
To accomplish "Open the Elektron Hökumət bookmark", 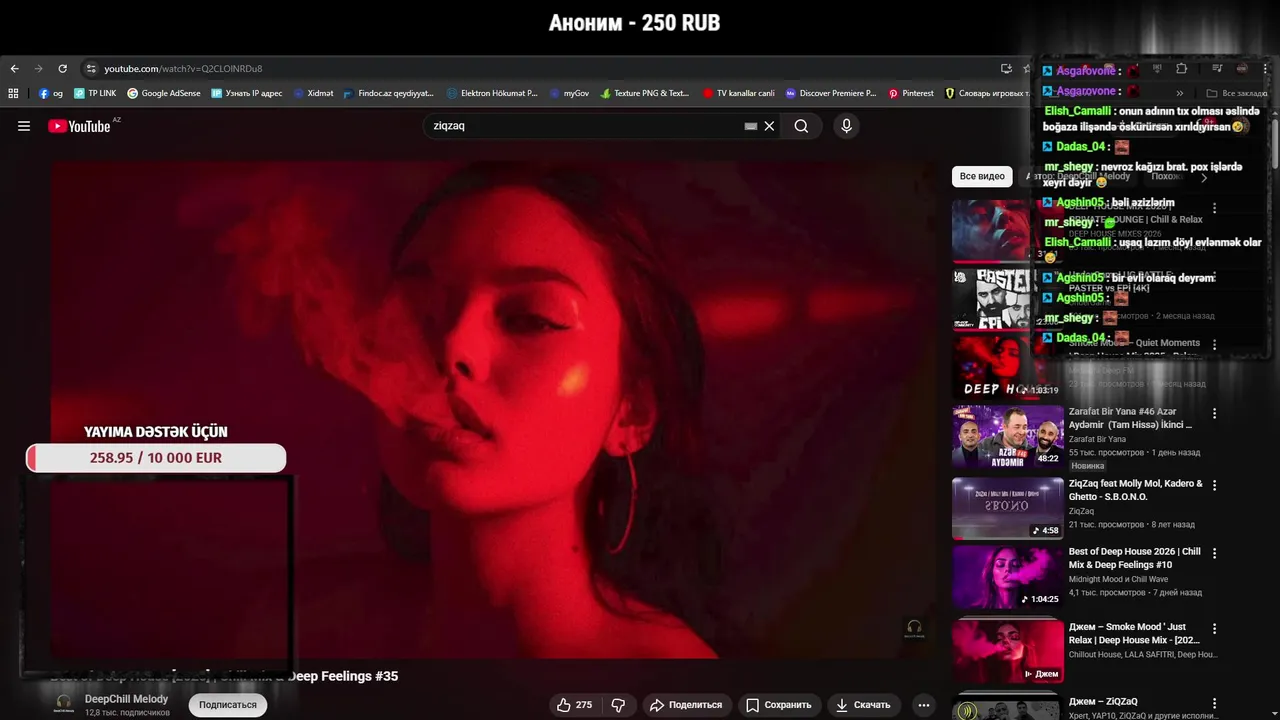I will 492,93.
